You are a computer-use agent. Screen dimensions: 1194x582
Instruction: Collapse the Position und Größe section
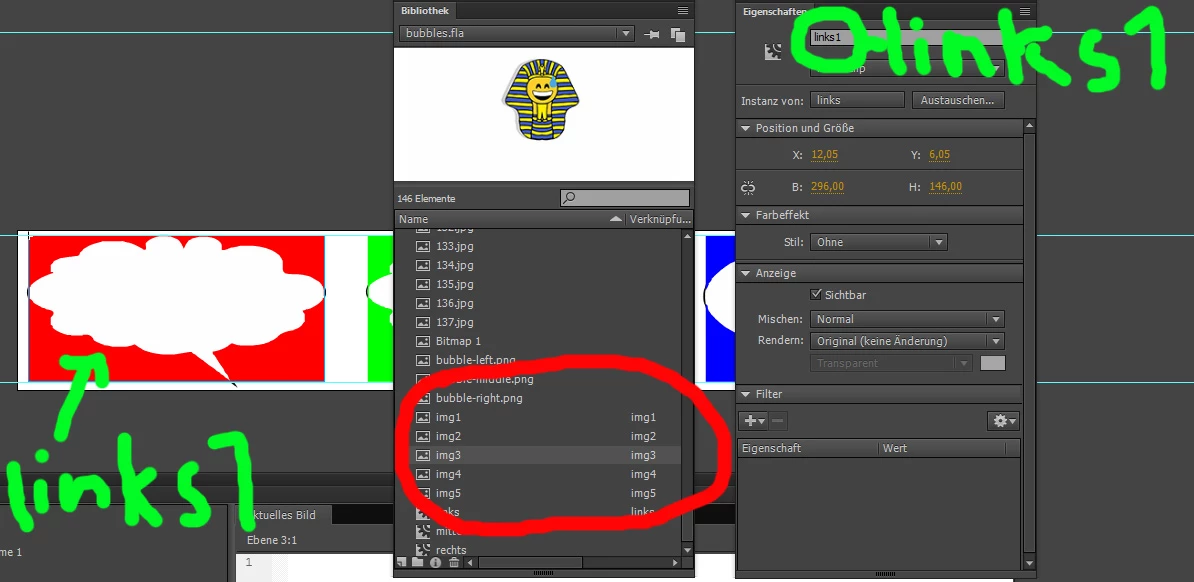click(745, 128)
